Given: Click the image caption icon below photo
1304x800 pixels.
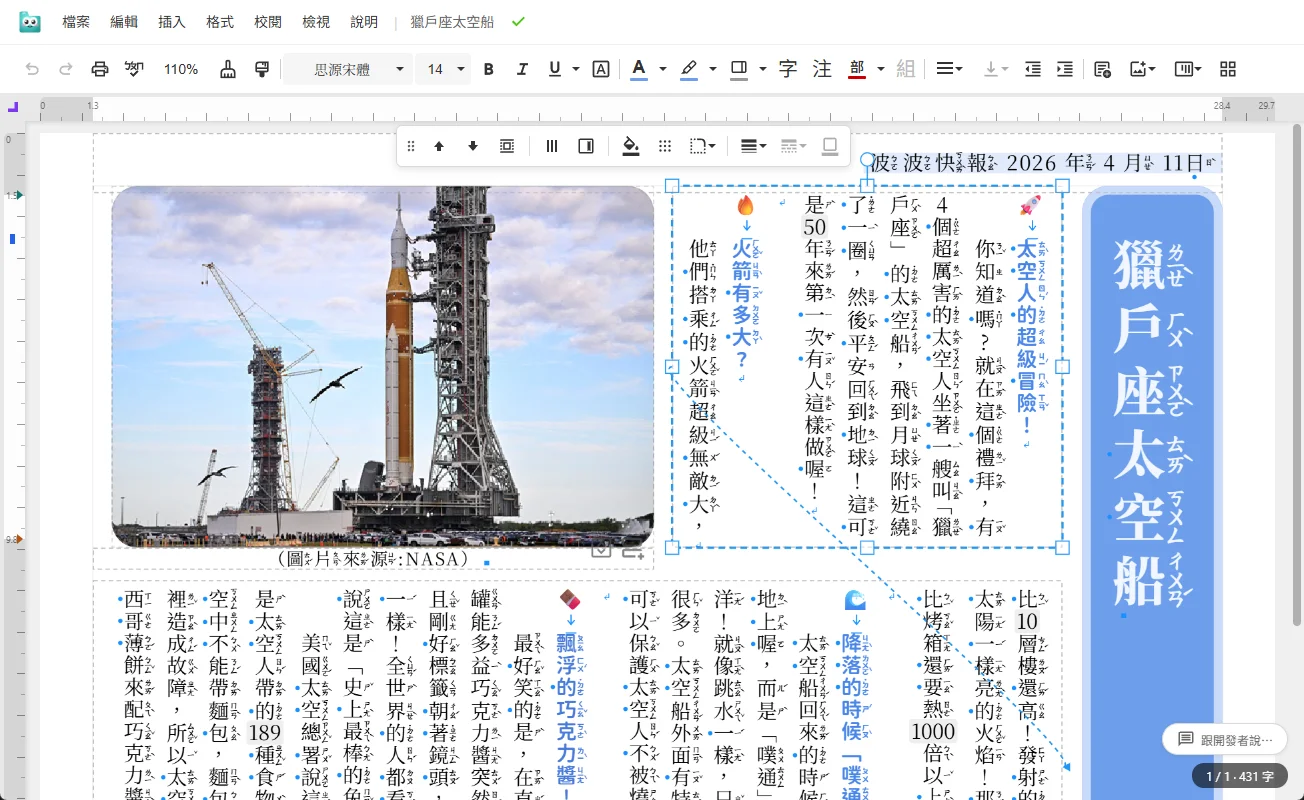Looking at the screenshot, I should pos(601,550).
